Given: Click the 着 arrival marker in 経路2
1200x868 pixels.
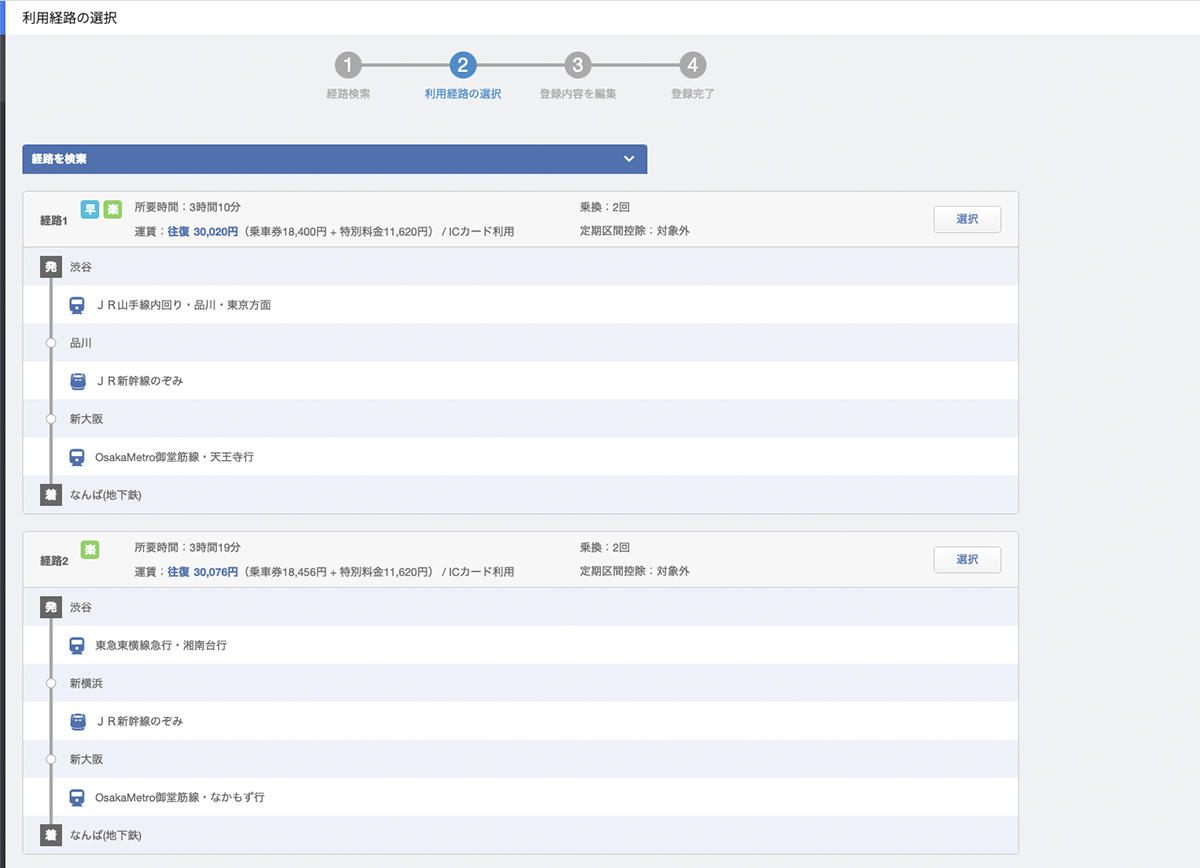Looking at the screenshot, I should [x=51, y=834].
